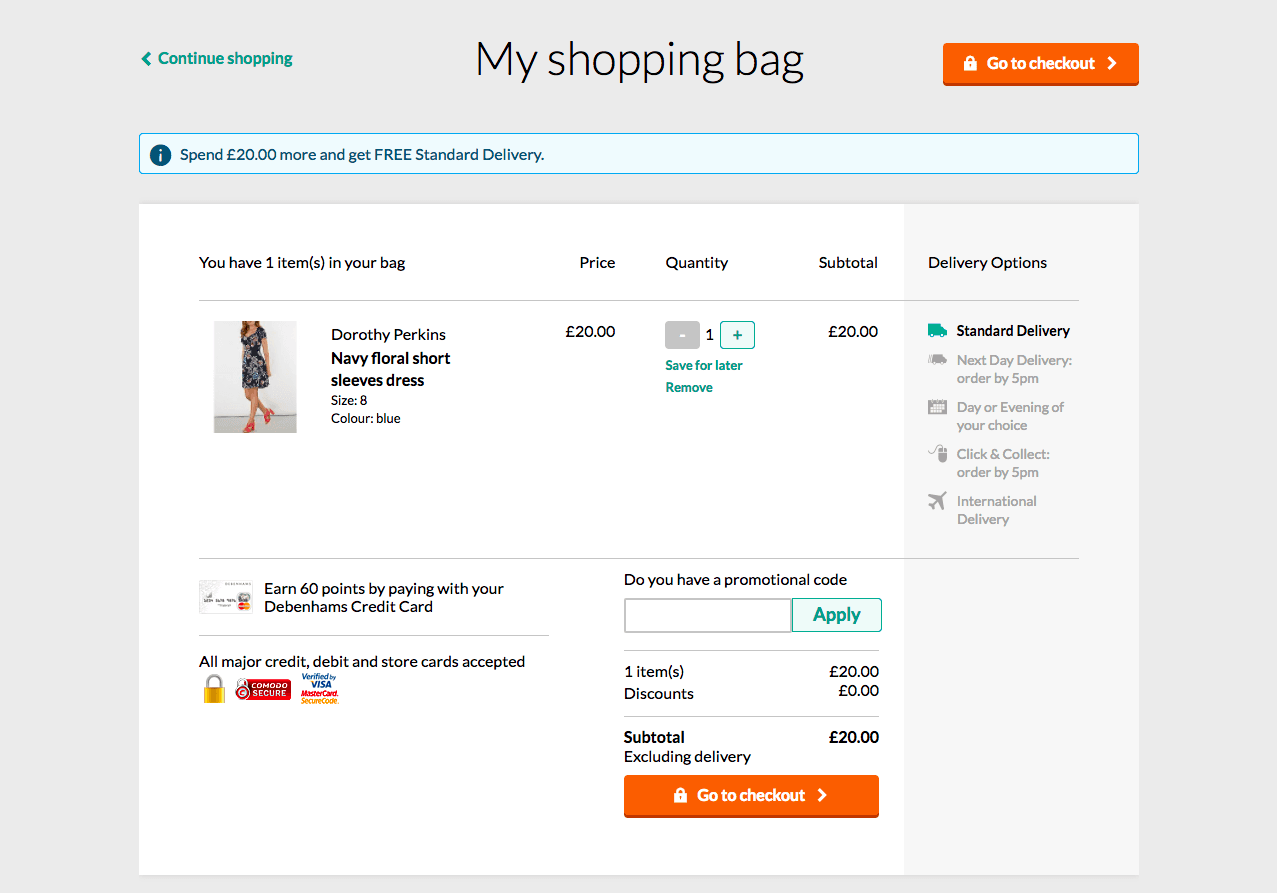Proceed via the bottom Go to checkout button

pos(751,795)
